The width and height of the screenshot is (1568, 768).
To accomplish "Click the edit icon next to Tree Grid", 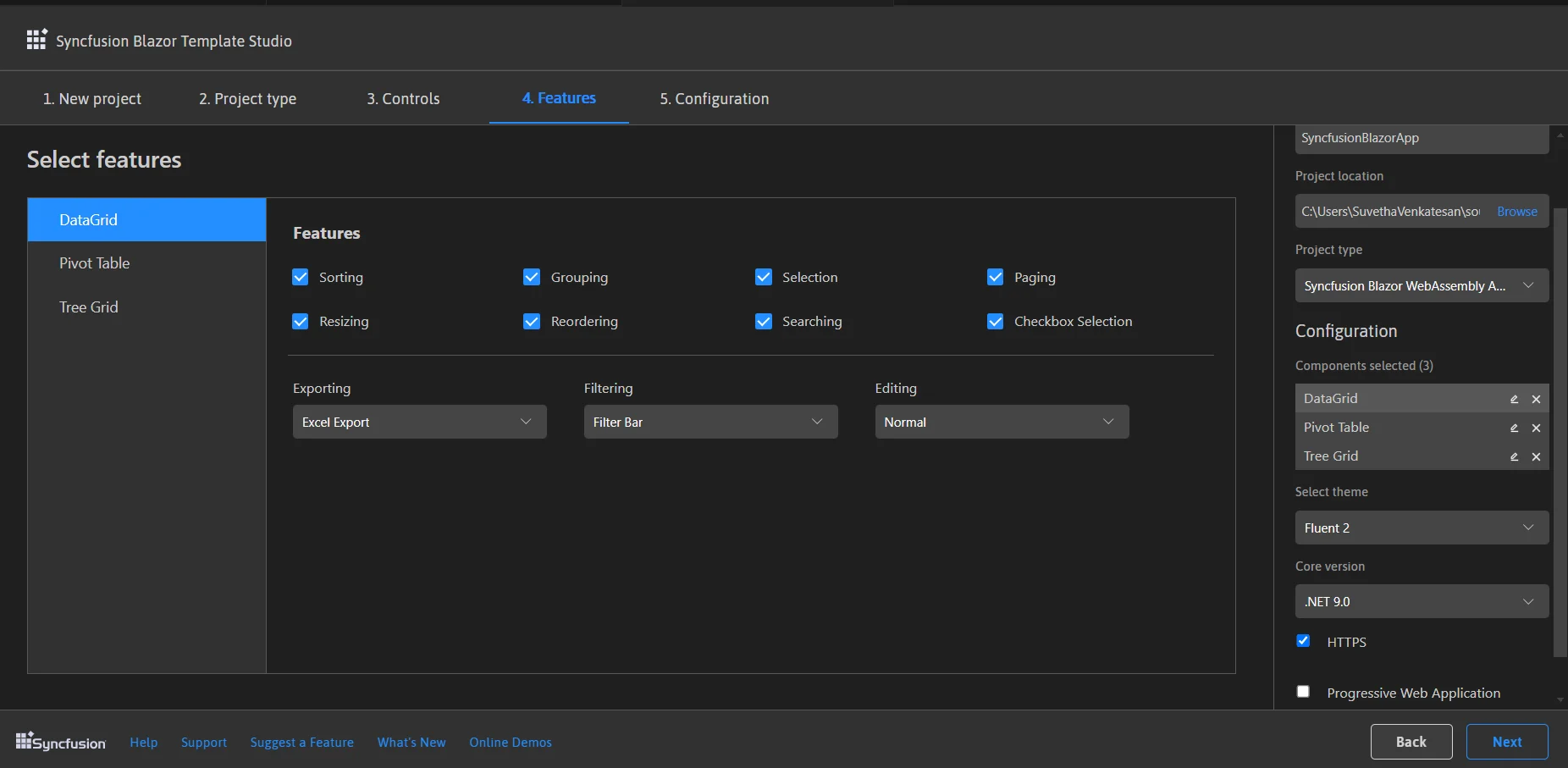I will (x=1514, y=456).
